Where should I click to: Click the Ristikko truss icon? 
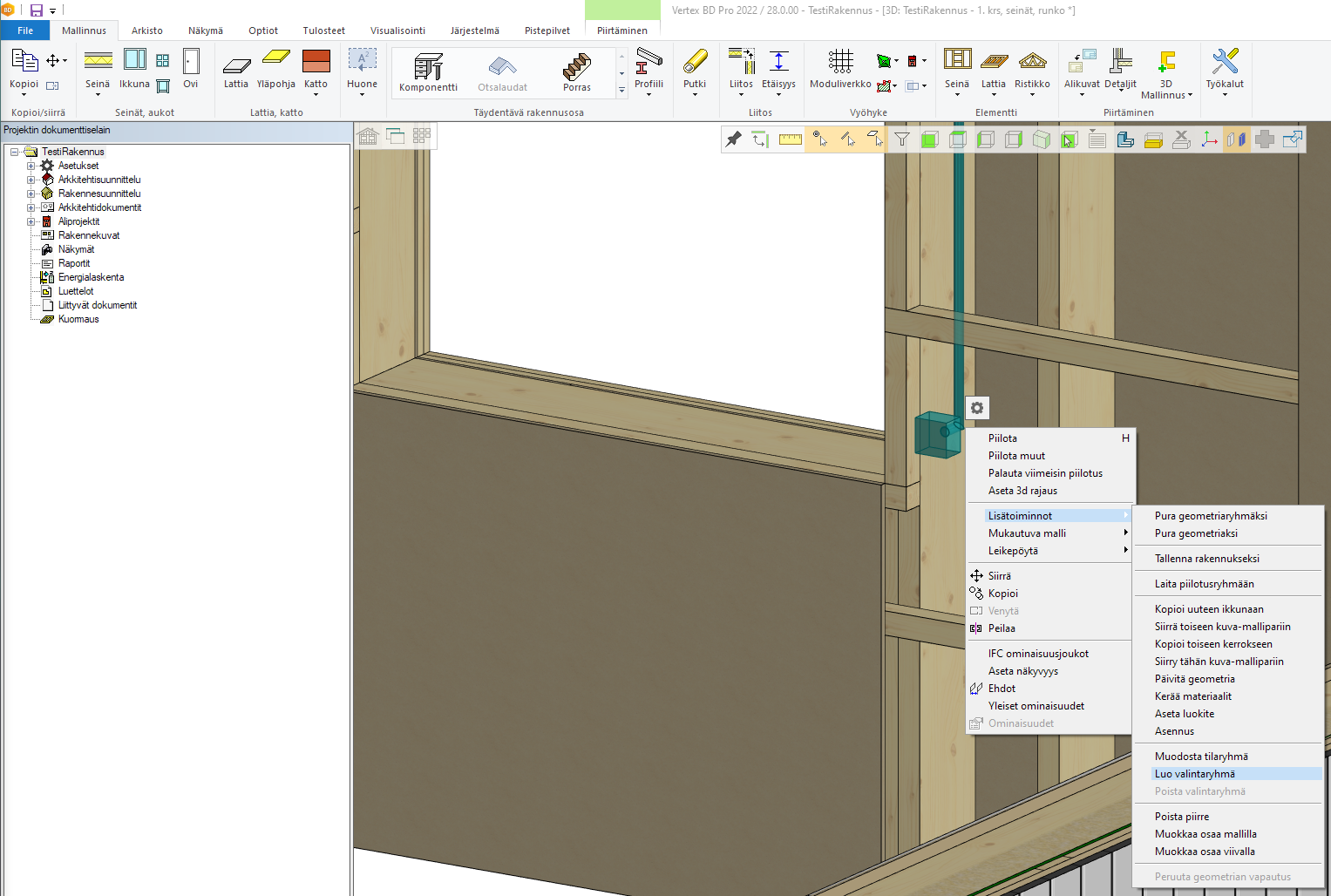pos(1032,69)
